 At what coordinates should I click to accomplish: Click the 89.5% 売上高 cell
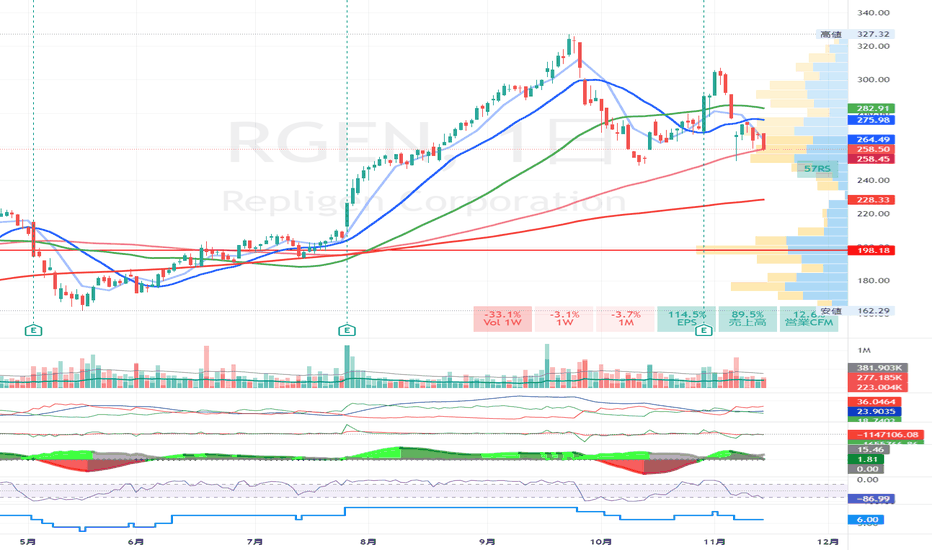click(x=747, y=319)
